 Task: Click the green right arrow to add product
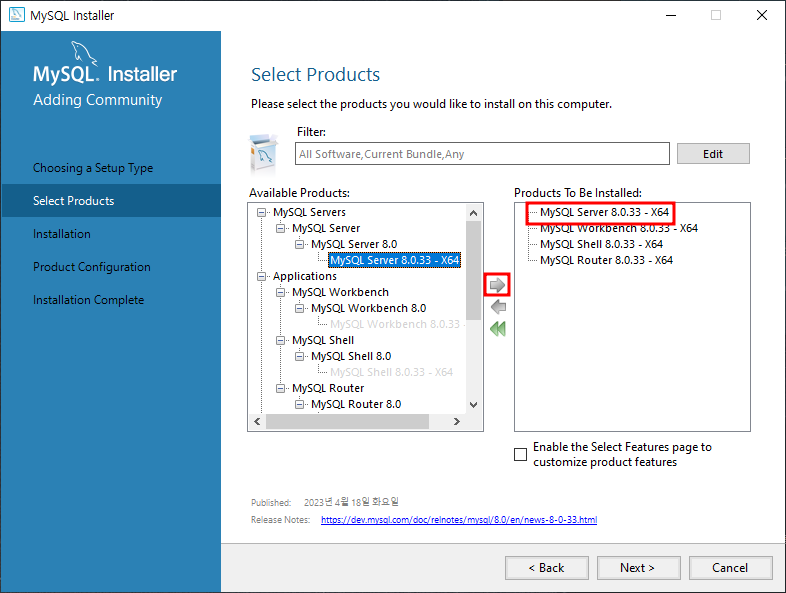(497, 285)
